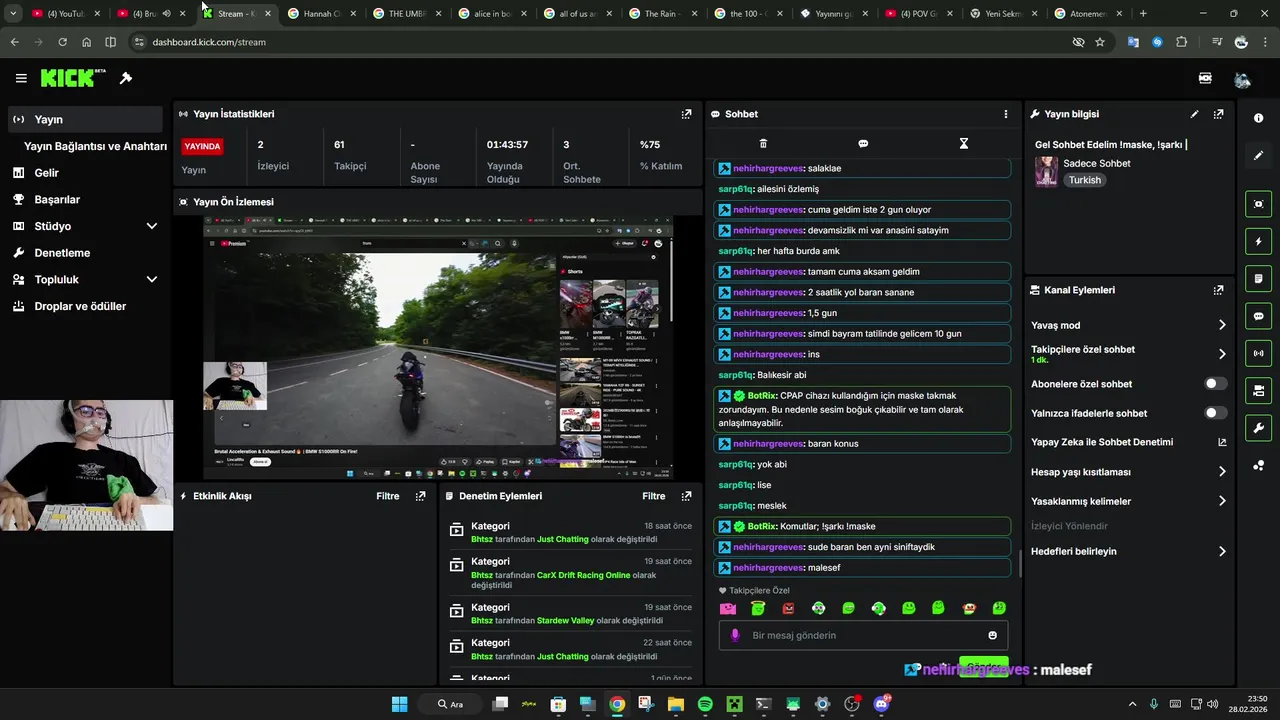Open Yapay Zeka ile Sohbet Denetimi link

tap(1128, 442)
